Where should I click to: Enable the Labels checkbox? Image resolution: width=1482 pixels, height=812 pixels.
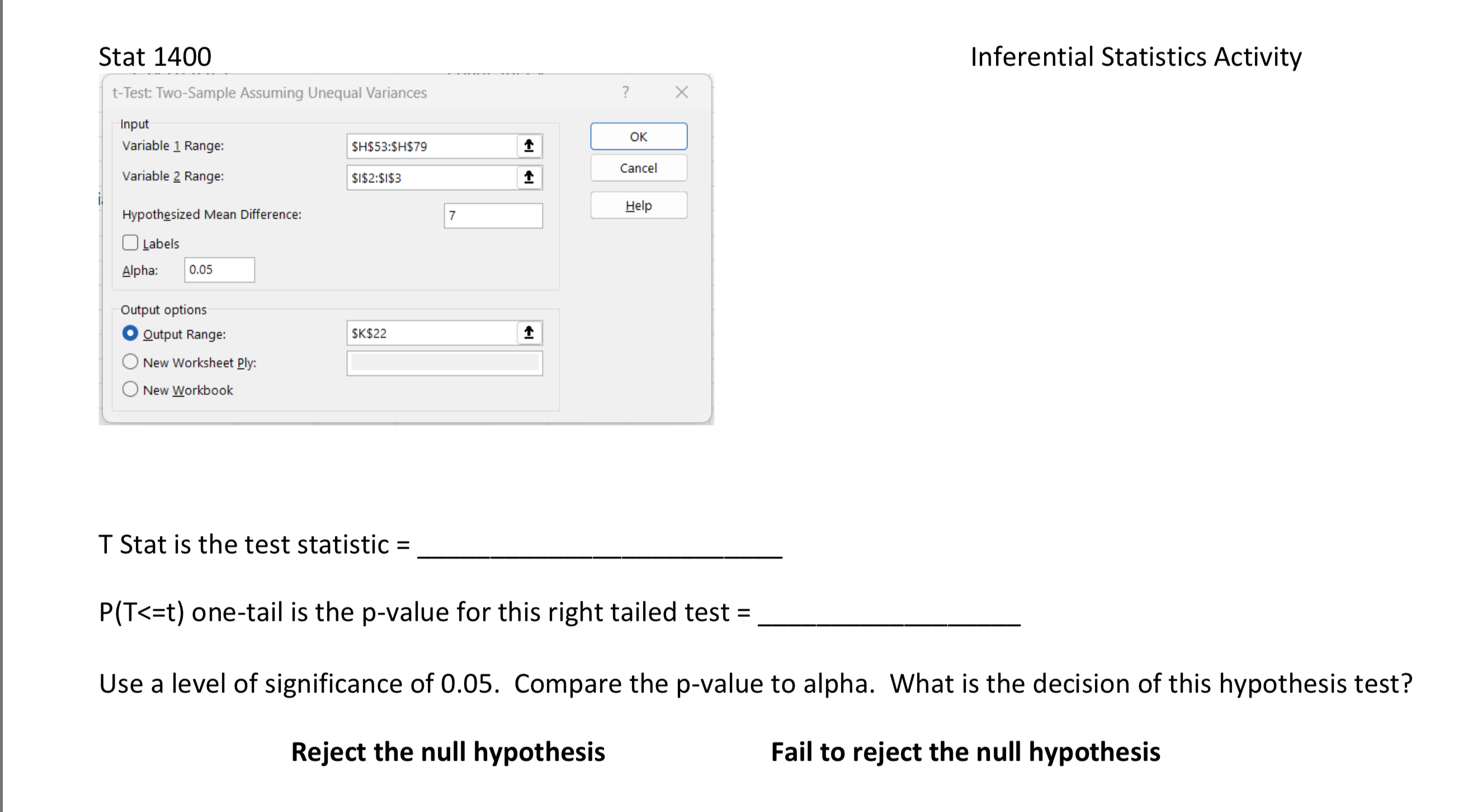(130, 242)
